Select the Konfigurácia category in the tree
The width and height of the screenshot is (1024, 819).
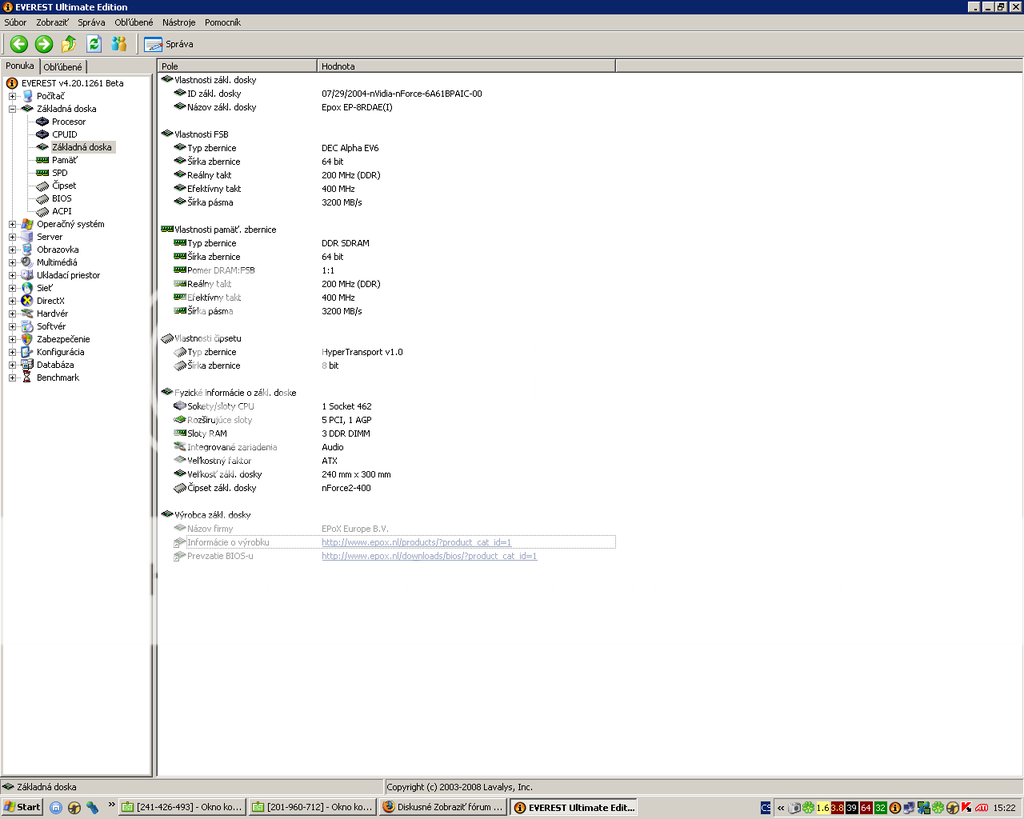point(60,352)
